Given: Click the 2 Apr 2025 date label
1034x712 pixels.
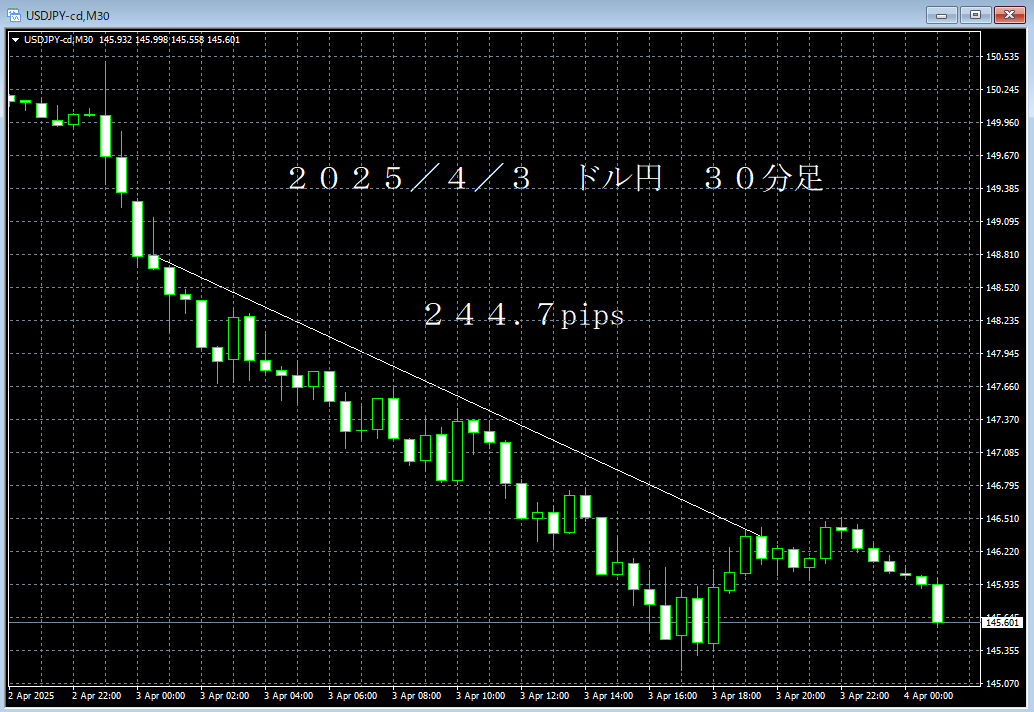Looking at the screenshot, I should [x=30, y=695].
